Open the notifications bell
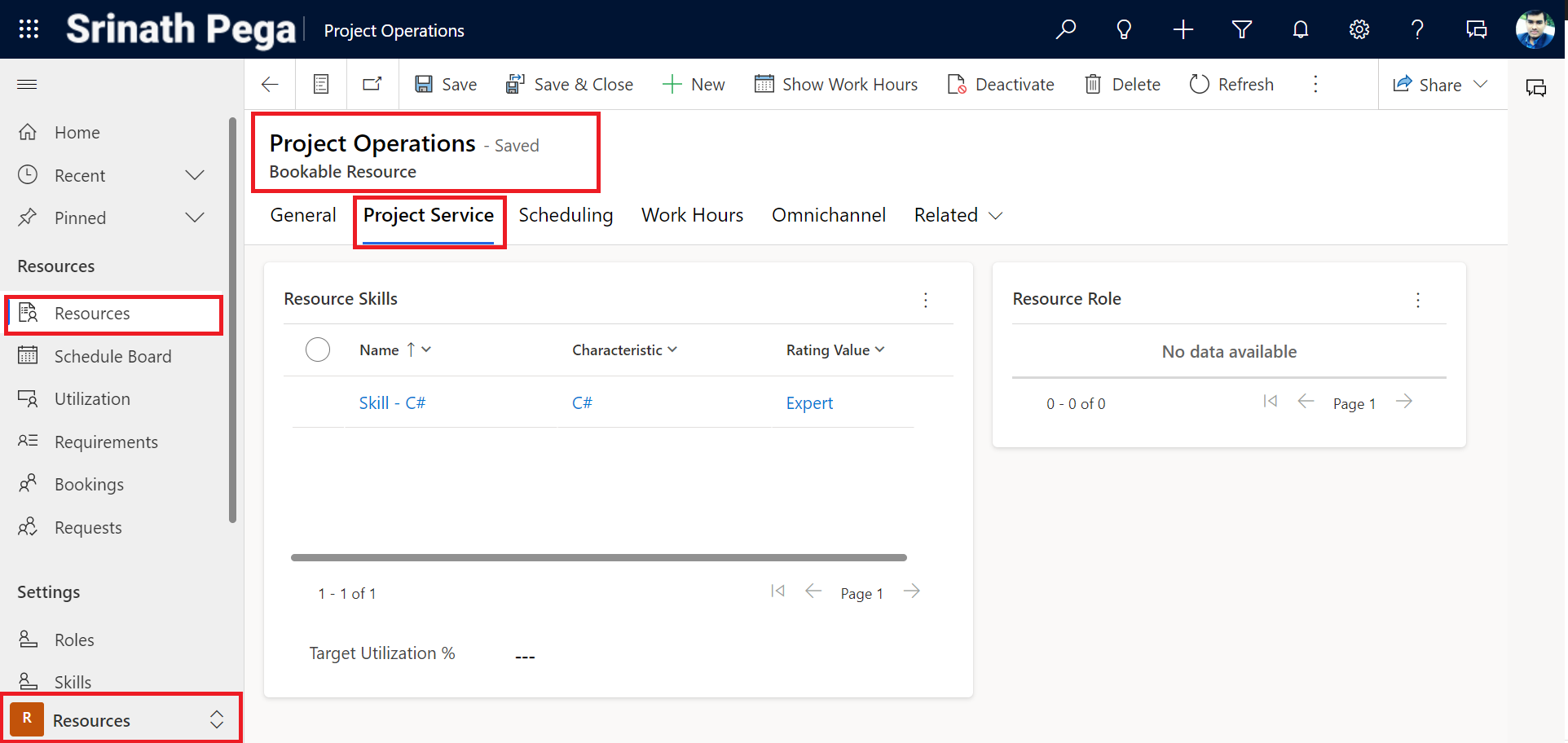The width and height of the screenshot is (1568, 743). pyautogui.click(x=1300, y=30)
